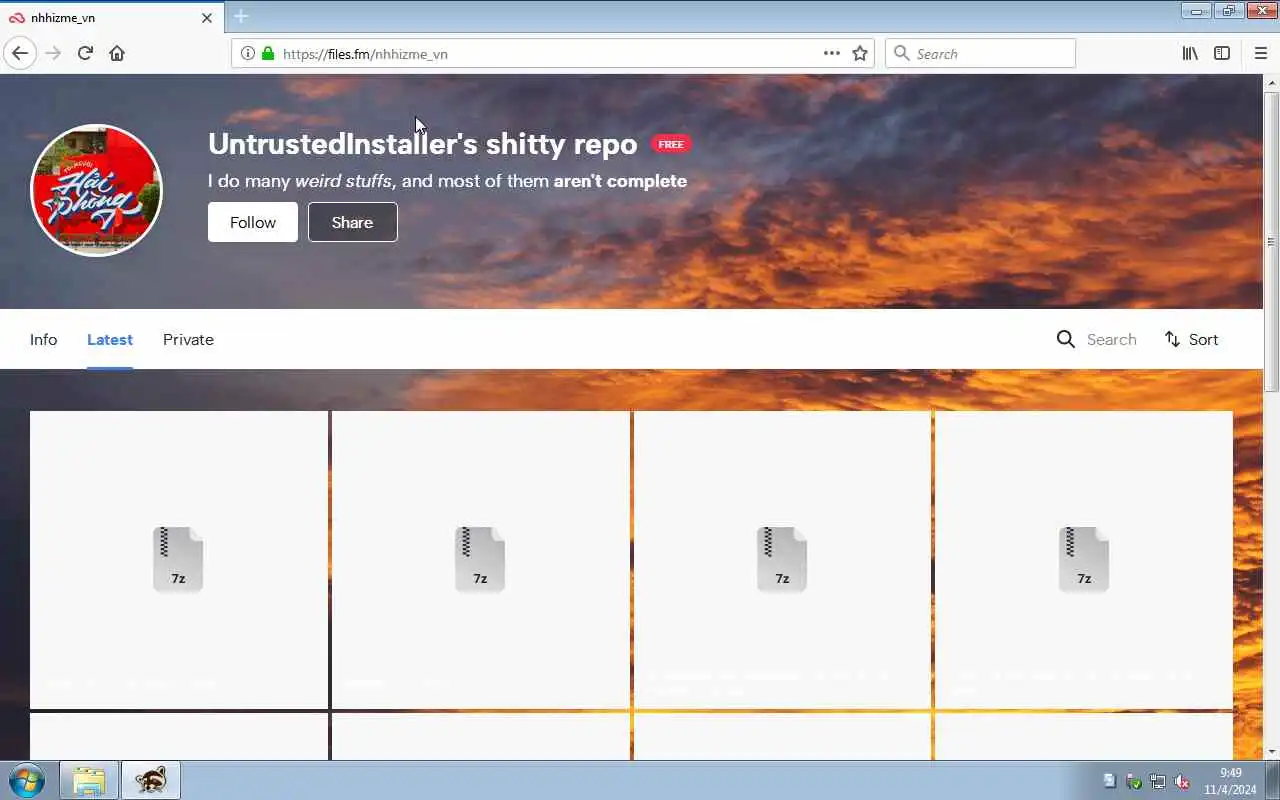Select the nhhizme_vn browser tab
This screenshot has width=1280, height=800.
(x=110, y=17)
